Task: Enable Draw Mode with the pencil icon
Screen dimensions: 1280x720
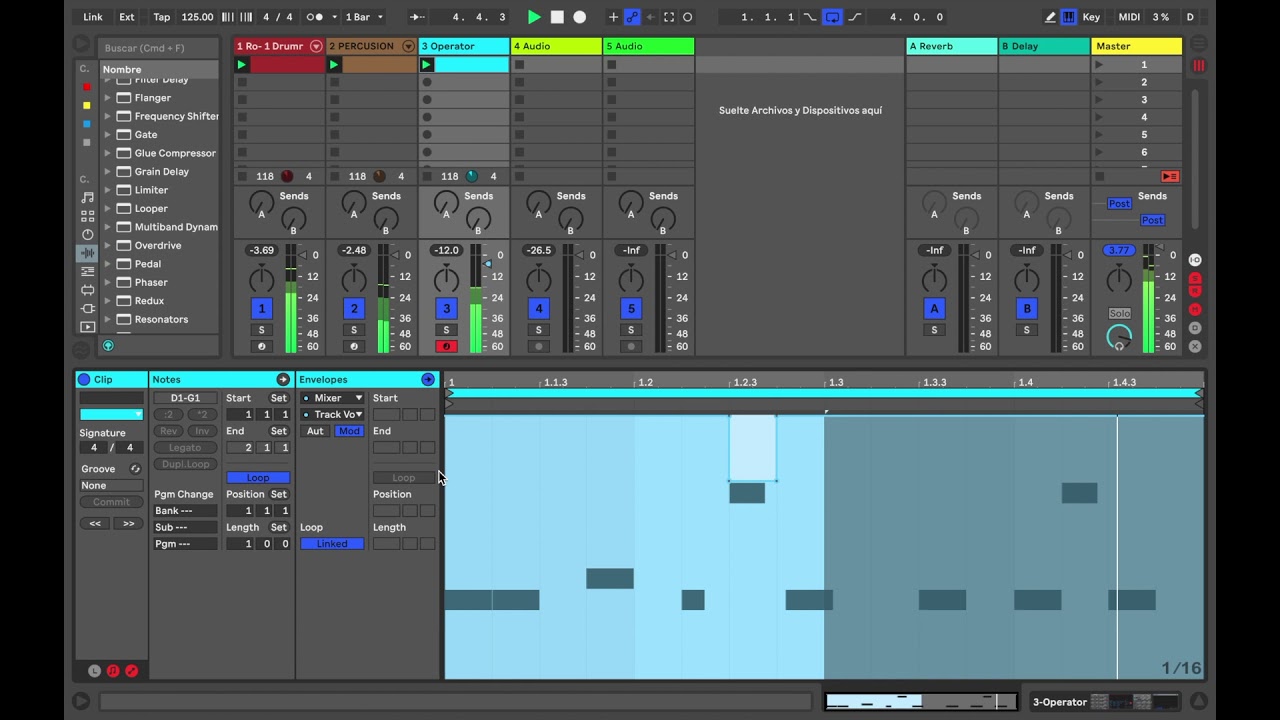Action: coord(1050,17)
